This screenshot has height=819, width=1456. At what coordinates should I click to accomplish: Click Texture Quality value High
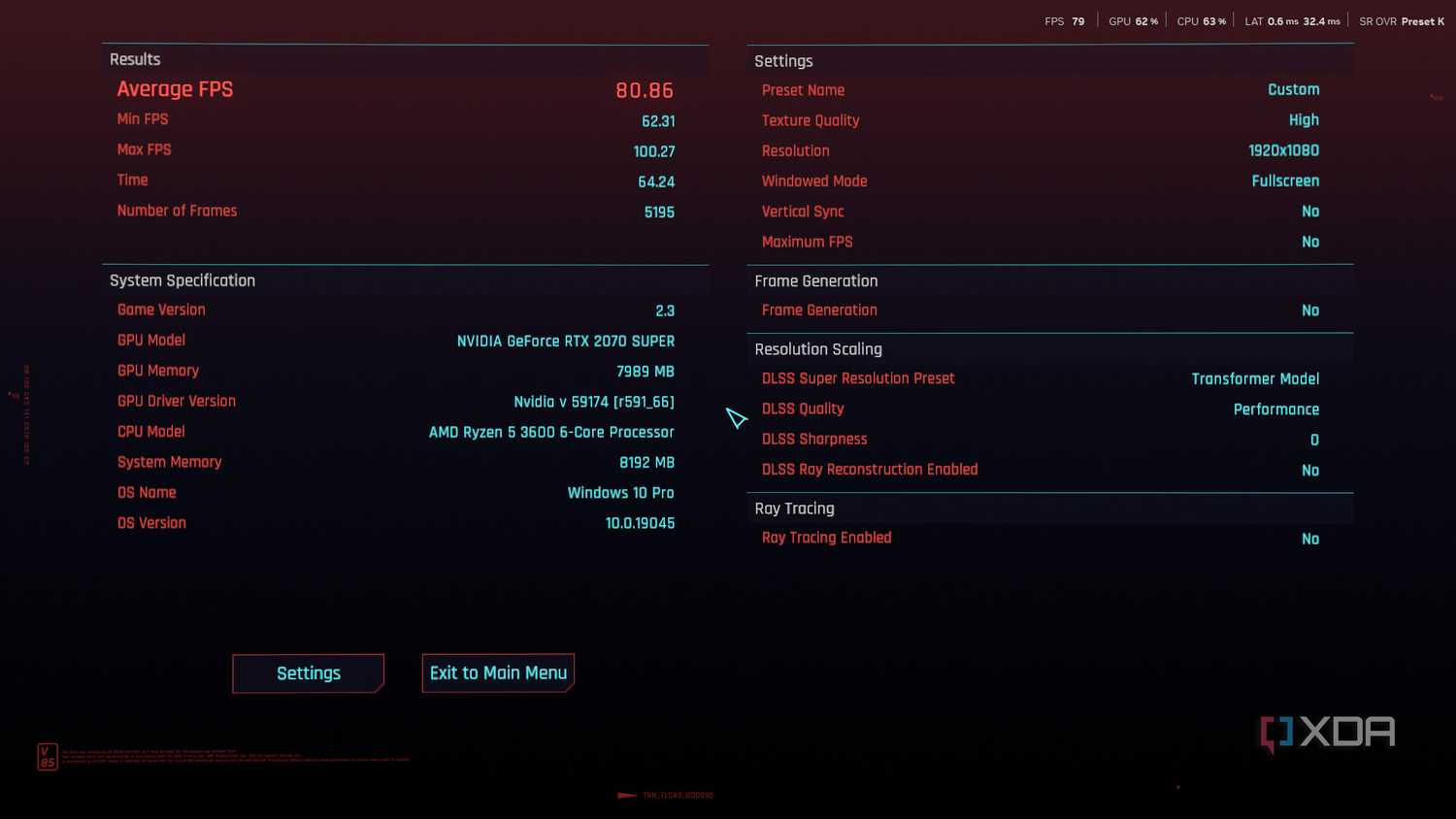point(1304,120)
